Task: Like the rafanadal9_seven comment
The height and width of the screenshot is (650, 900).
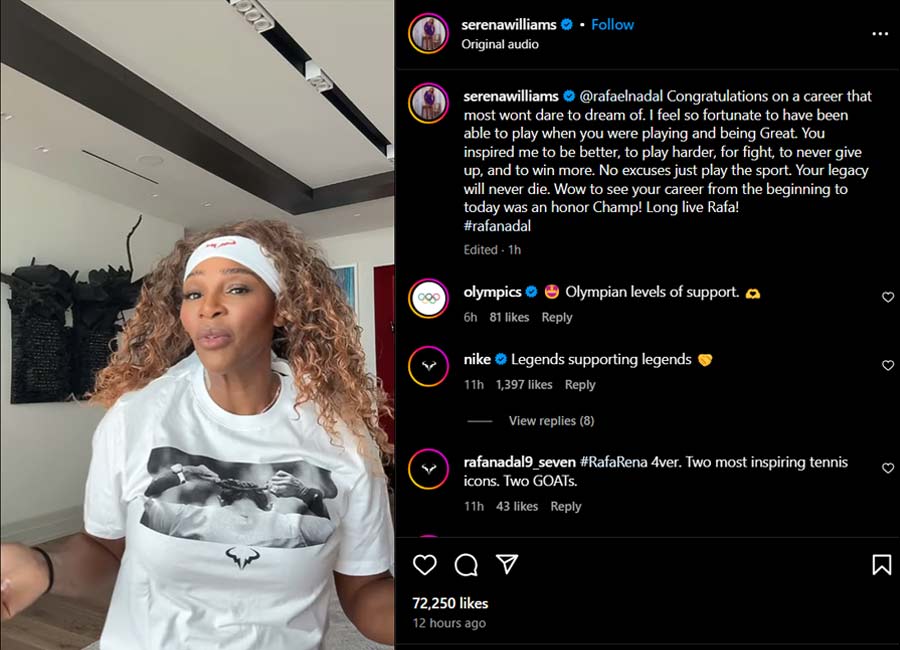Action: [887, 468]
